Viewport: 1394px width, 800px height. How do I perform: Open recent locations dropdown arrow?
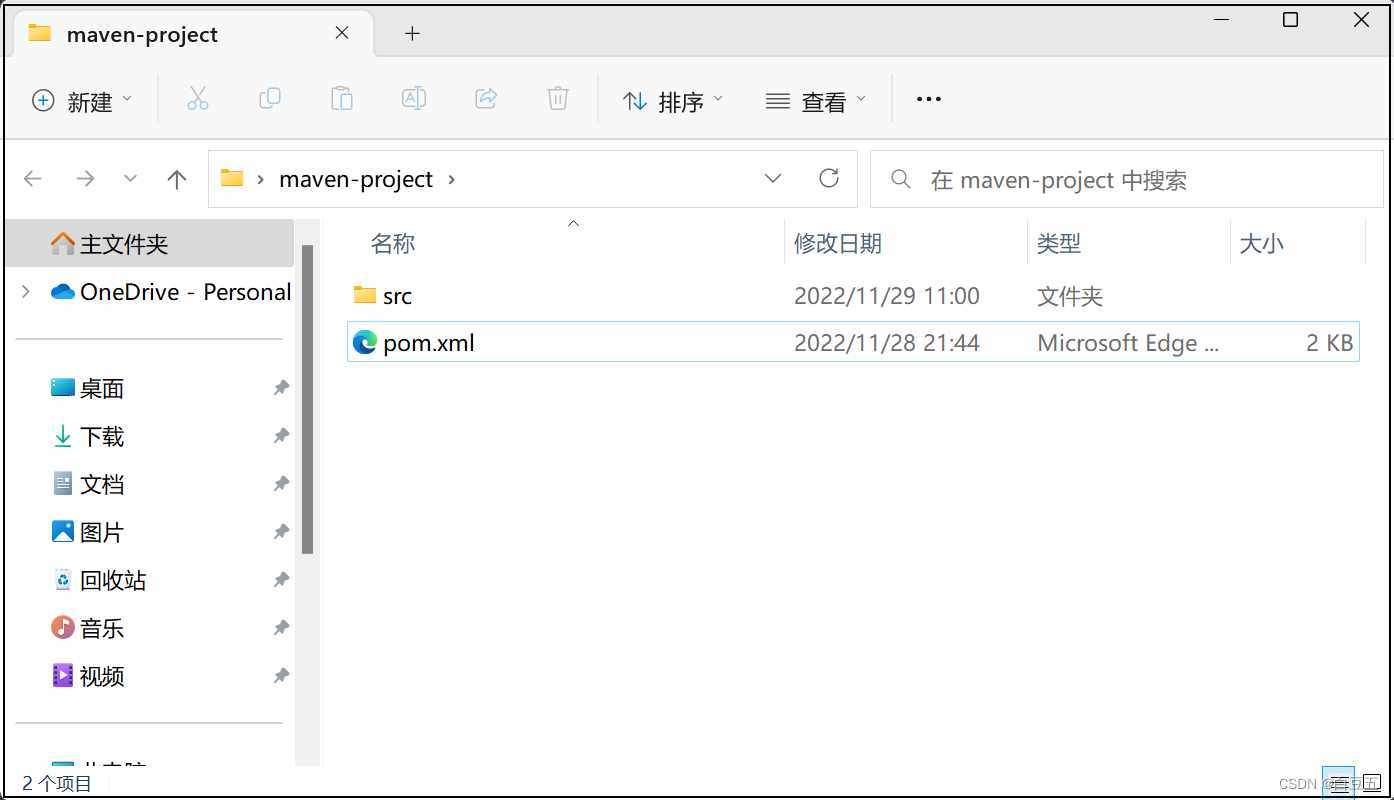coord(130,179)
